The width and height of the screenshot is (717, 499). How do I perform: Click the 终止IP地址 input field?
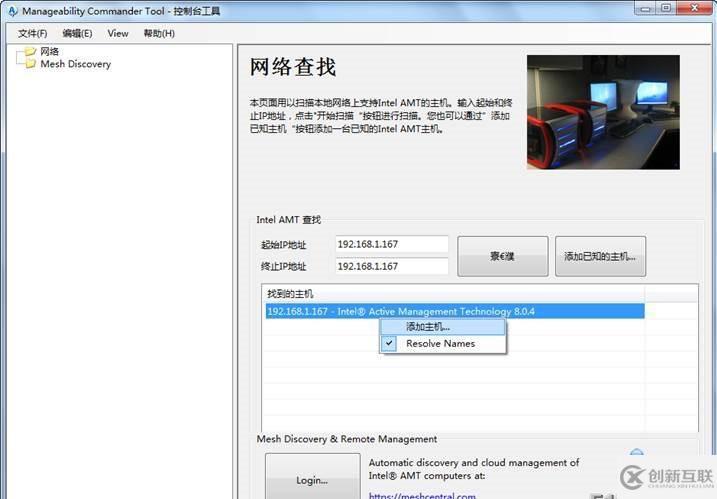click(x=391, y=266)
